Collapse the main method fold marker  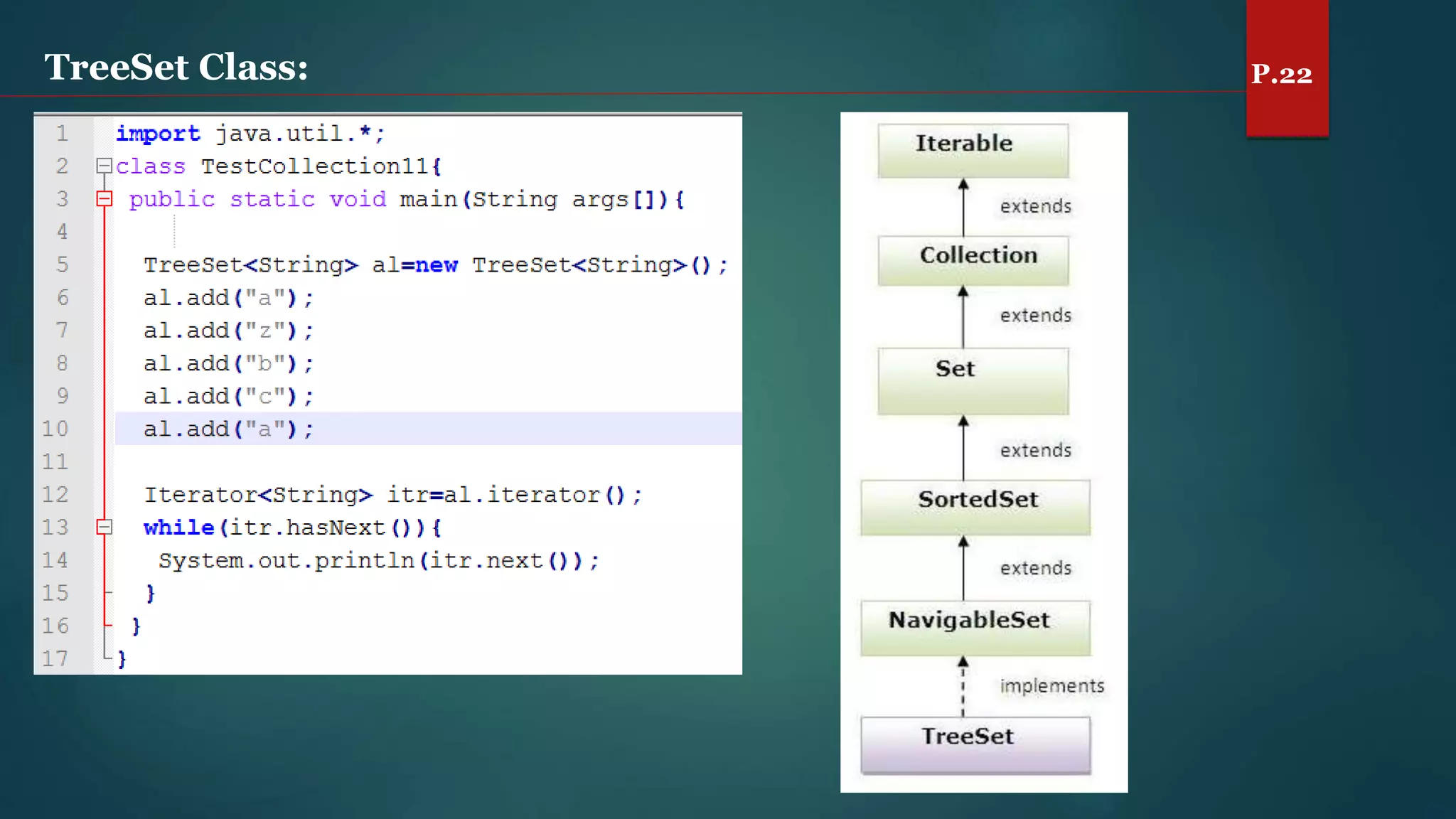(x=104, y=199)
